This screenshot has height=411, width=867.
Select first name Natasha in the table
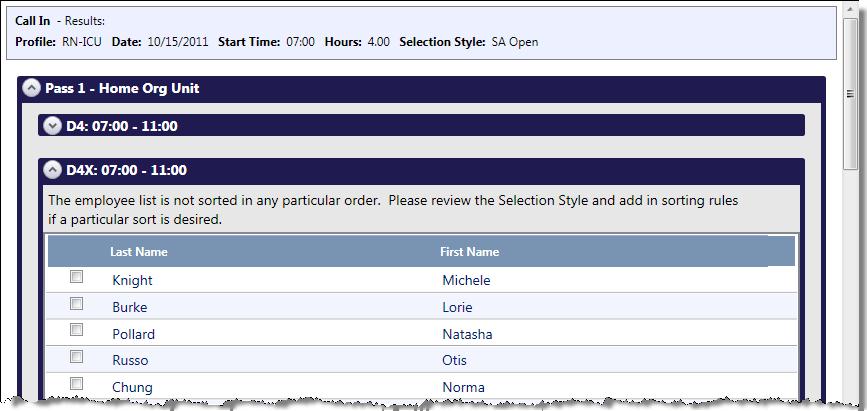467,334
